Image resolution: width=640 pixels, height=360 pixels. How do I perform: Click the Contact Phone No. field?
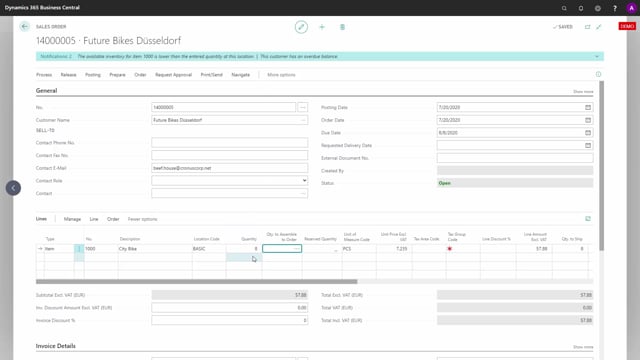click(229, 142)
